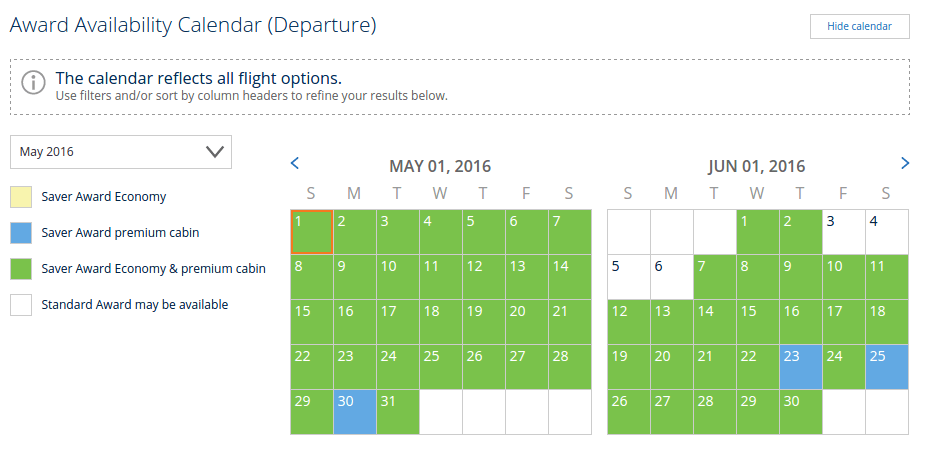Click the green Economy & premium cabin swatch
Screen dimensions: 926x454
(21, 269)
